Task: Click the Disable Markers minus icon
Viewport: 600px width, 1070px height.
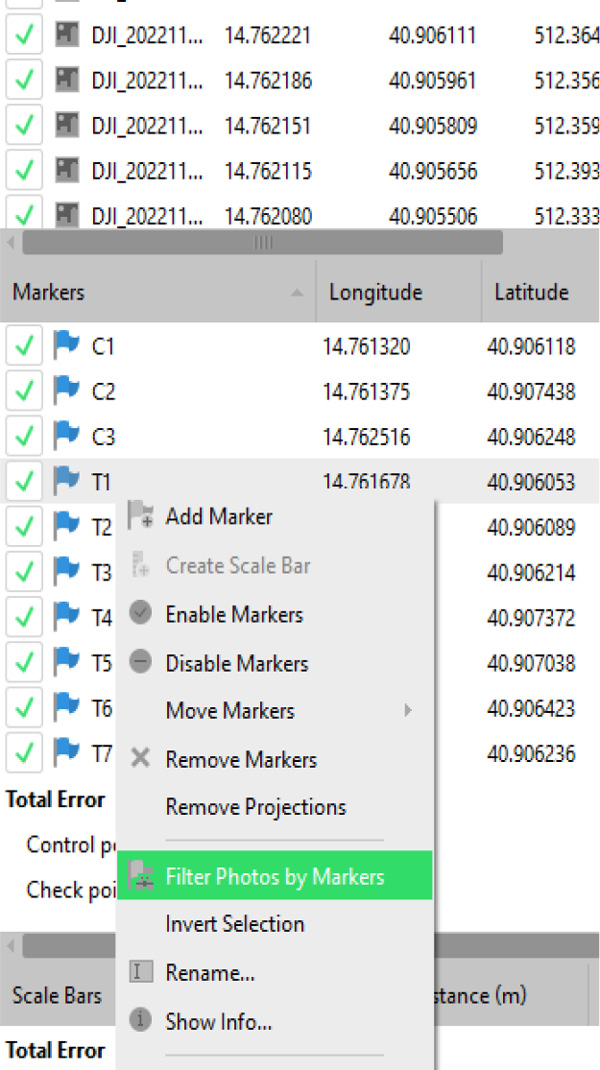Action: click(x=141, y=662)
